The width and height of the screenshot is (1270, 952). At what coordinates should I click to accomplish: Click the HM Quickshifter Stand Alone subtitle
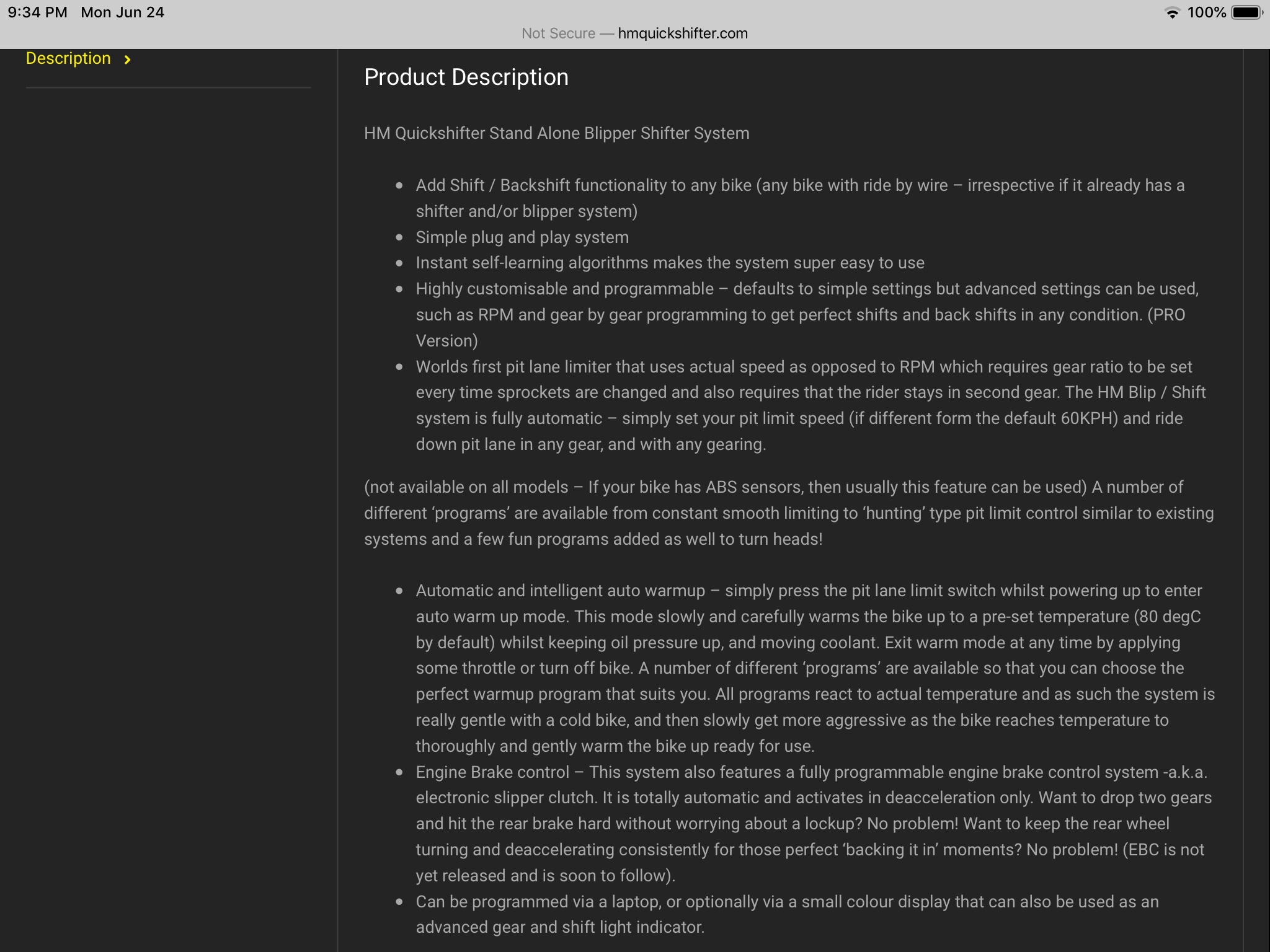(556, 133)
